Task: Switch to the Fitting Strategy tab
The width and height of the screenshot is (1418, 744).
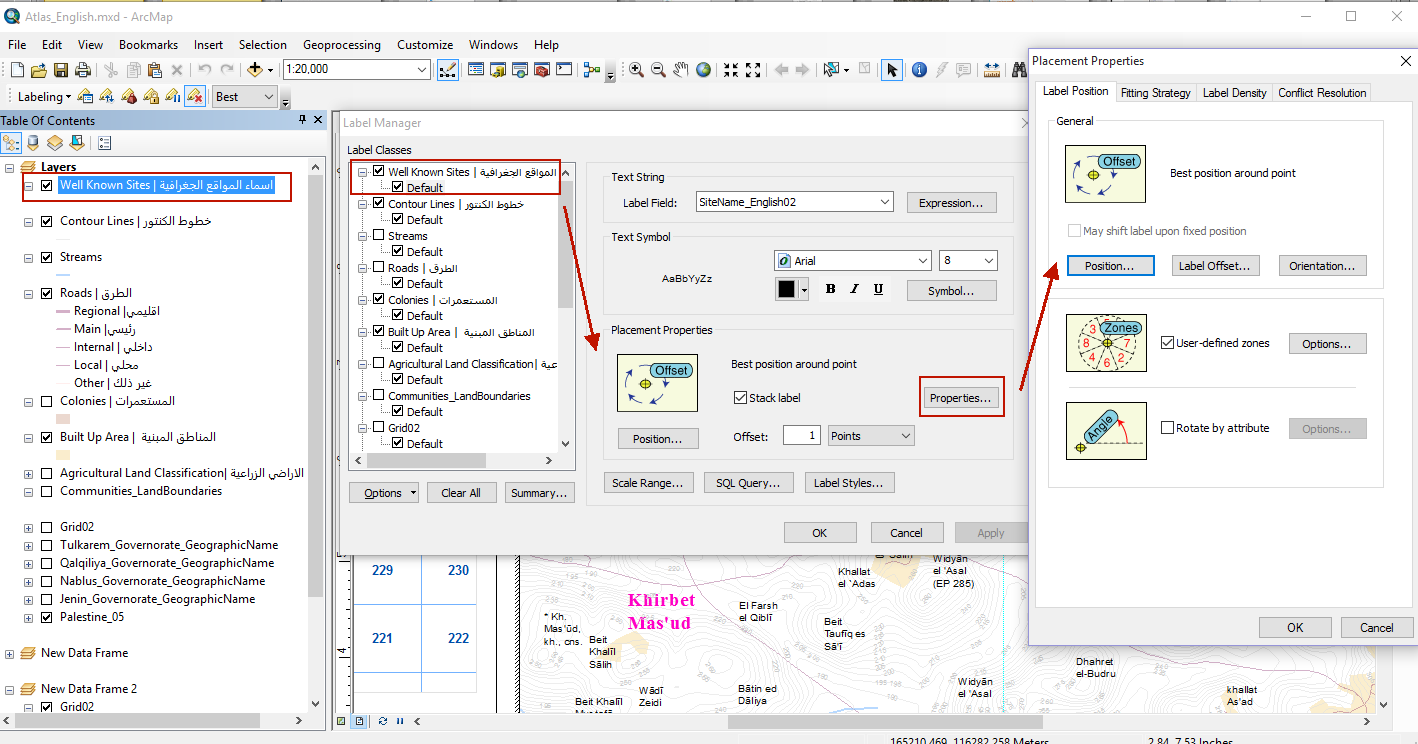Action: point(1155,92)
